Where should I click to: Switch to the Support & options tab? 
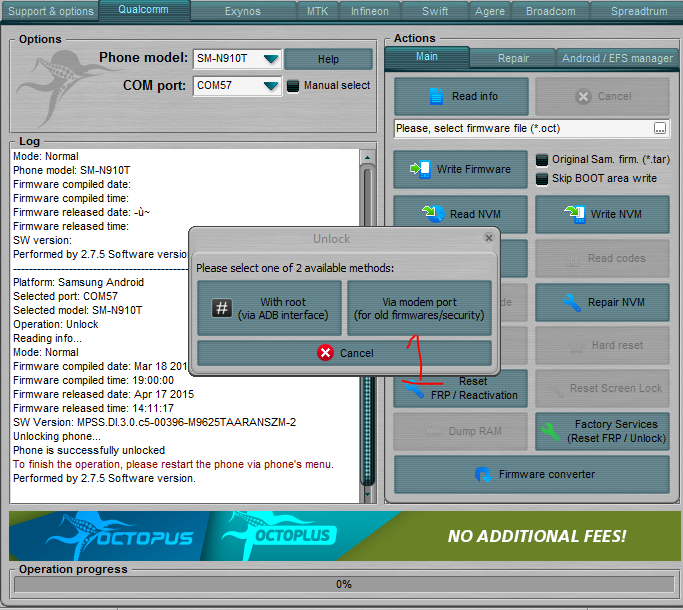click(x=51, y=11)
